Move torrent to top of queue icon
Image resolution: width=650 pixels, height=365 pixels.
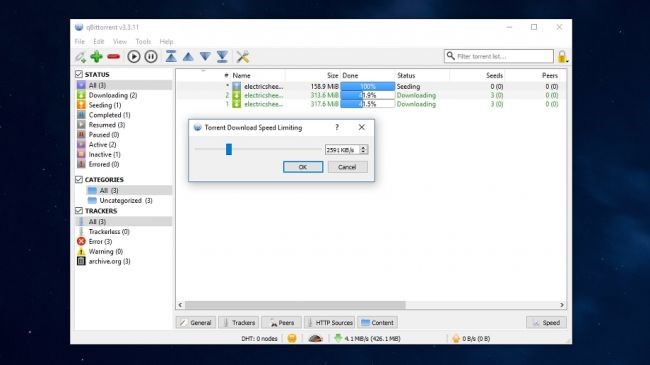point(171,56)
